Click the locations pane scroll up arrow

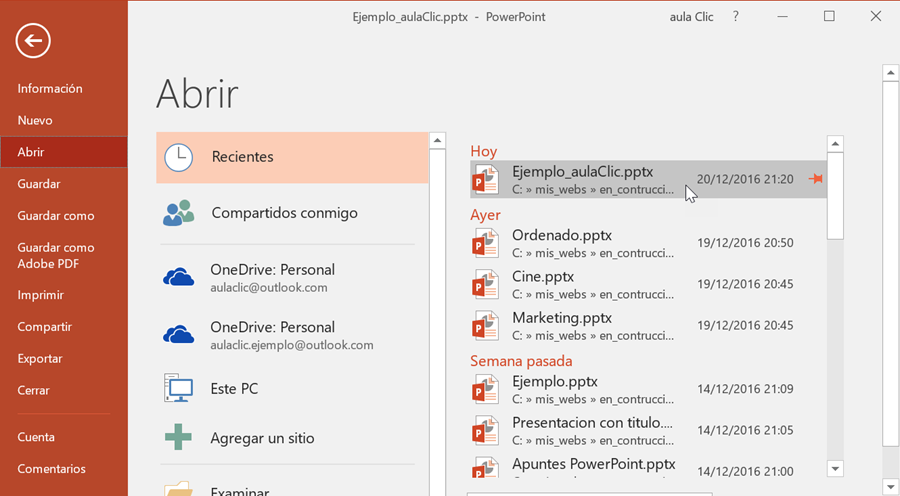[437, 141]
